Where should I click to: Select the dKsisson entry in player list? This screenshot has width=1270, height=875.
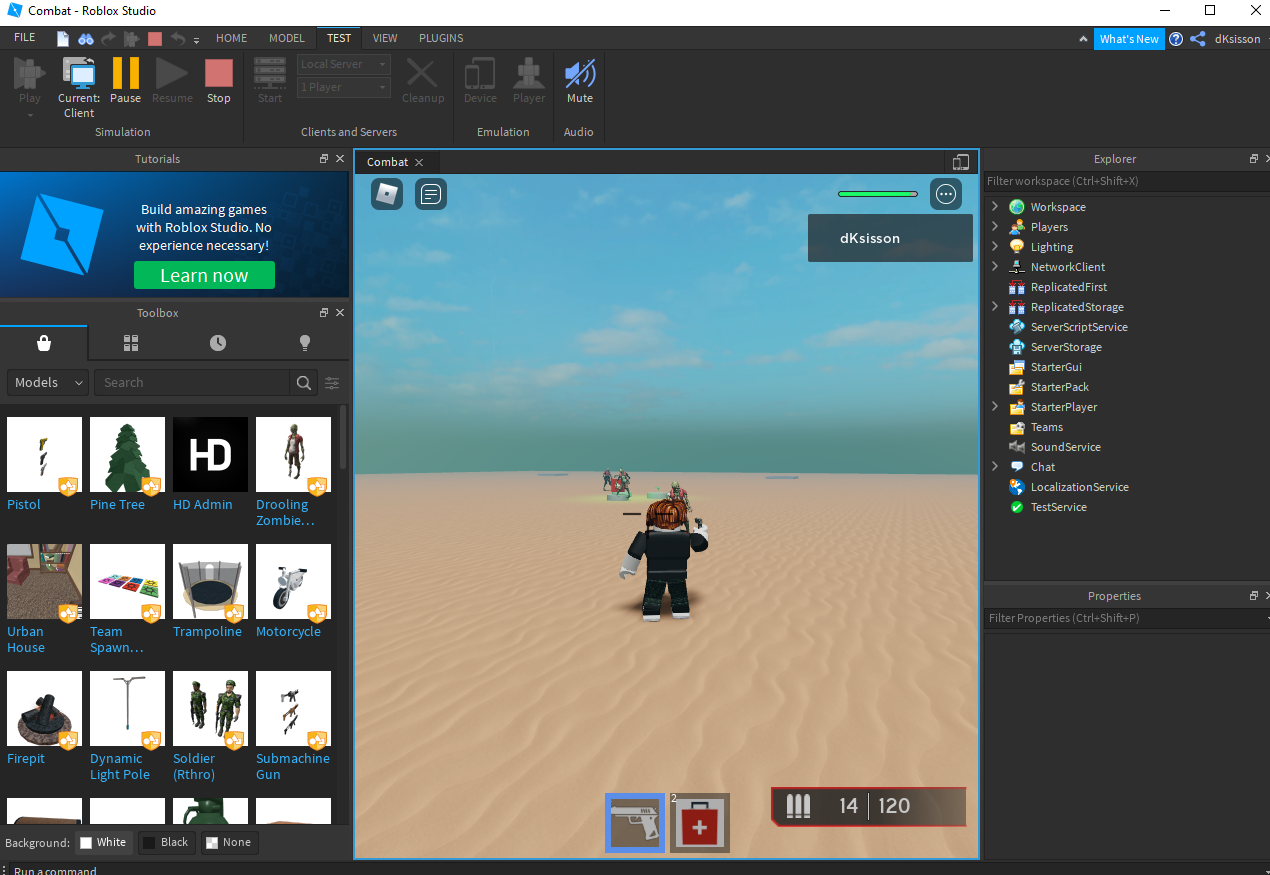coord(890,238)
